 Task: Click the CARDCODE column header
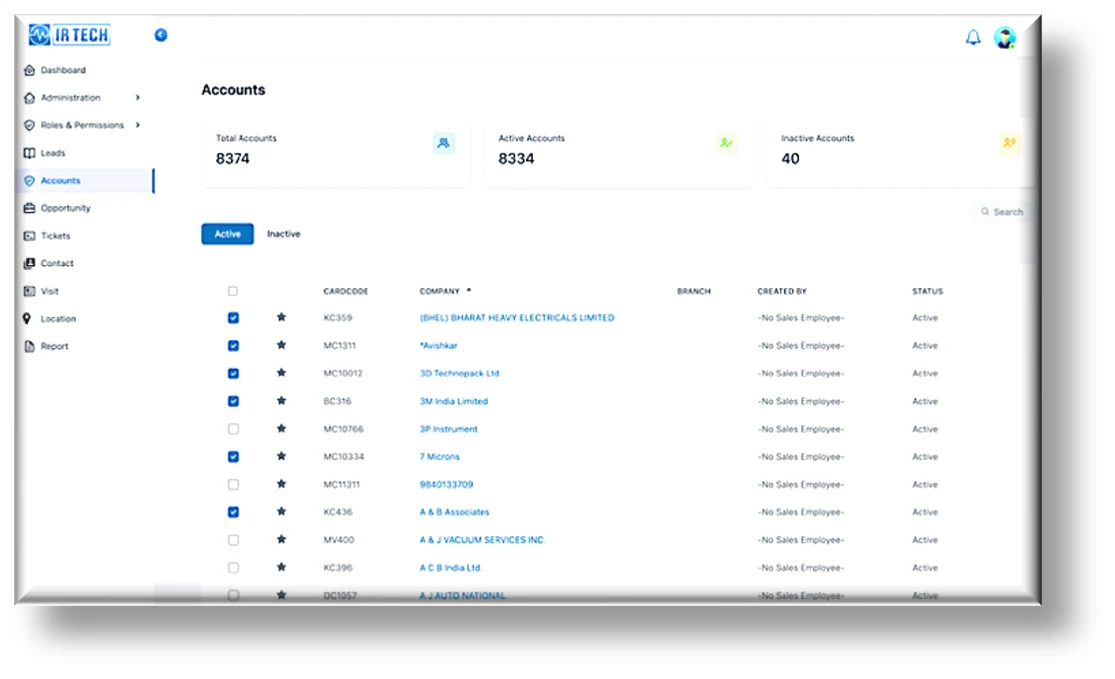[x=346, y=292]
